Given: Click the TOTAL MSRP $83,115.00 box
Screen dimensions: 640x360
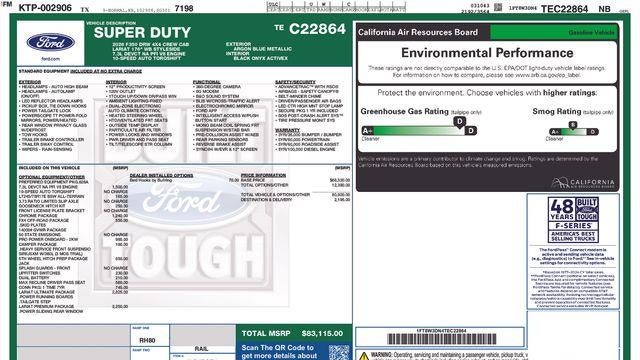Looking at the screenshot, I should 293,333.
